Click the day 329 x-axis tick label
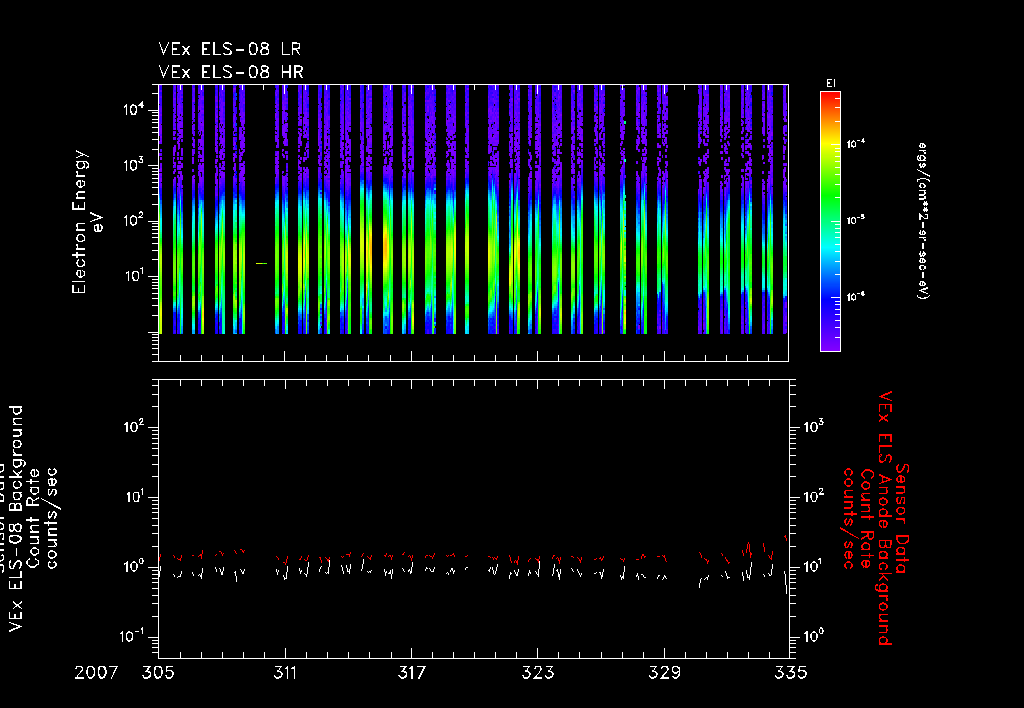Screen dimensions: 1024x708 (664, 672)
